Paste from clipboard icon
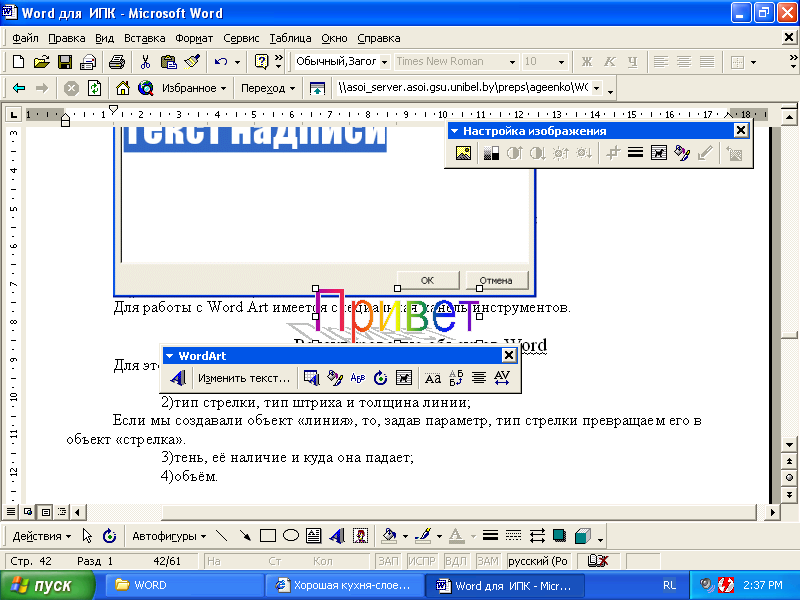800x600 pixels. click(168, 62)
